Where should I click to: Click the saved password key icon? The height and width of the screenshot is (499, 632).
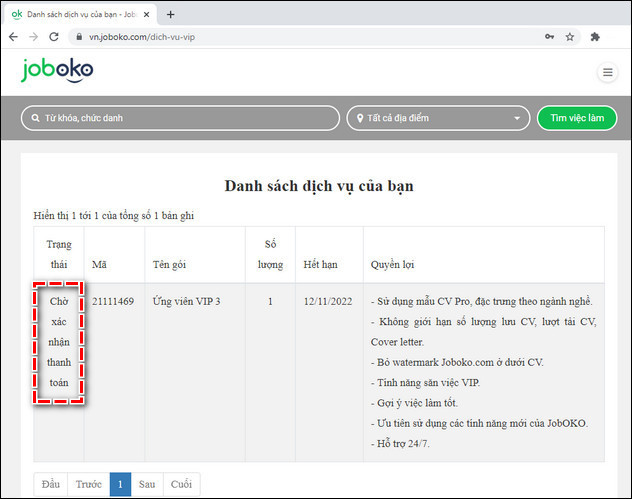[549, 36]
